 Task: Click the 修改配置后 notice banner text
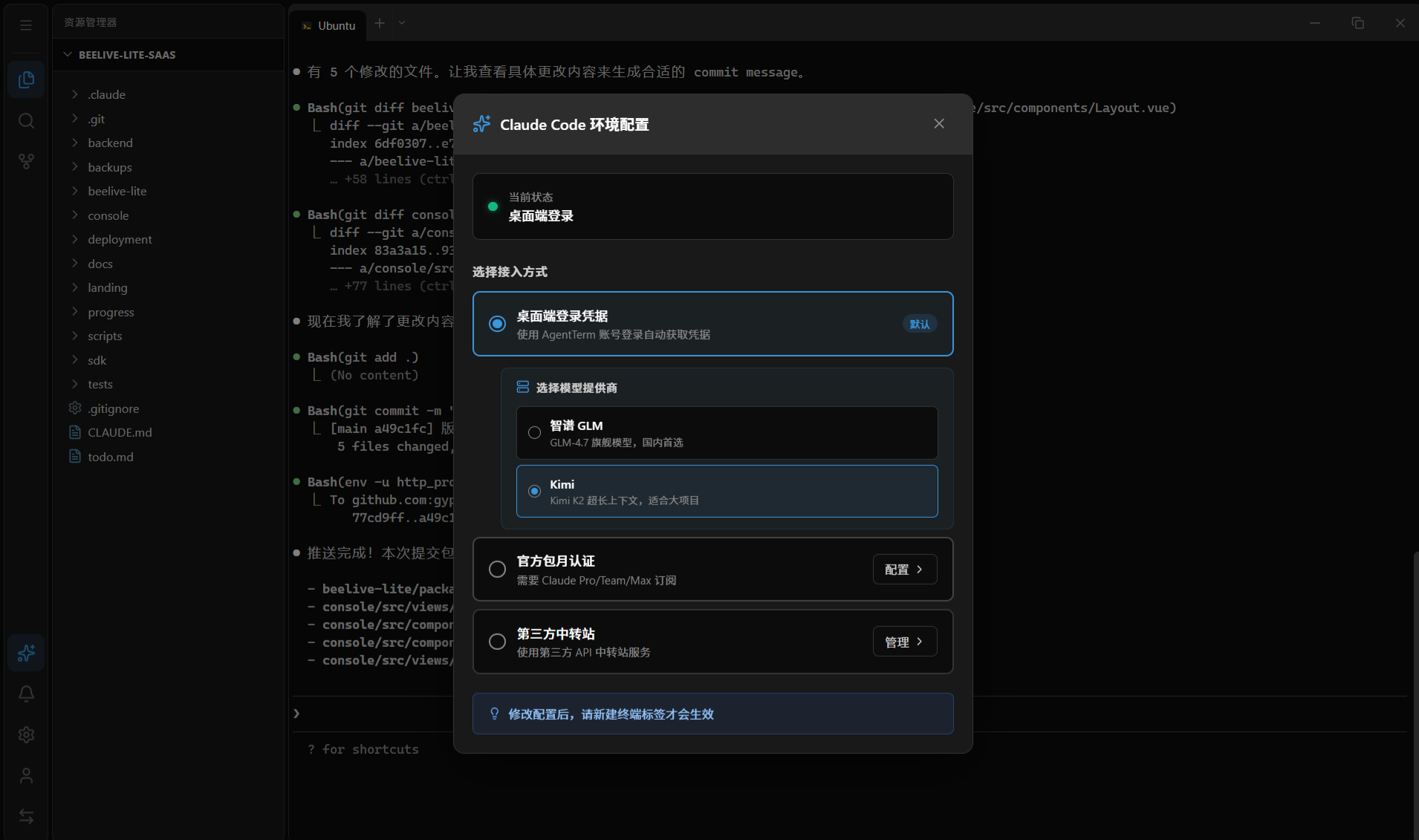(x=611, y=714)
